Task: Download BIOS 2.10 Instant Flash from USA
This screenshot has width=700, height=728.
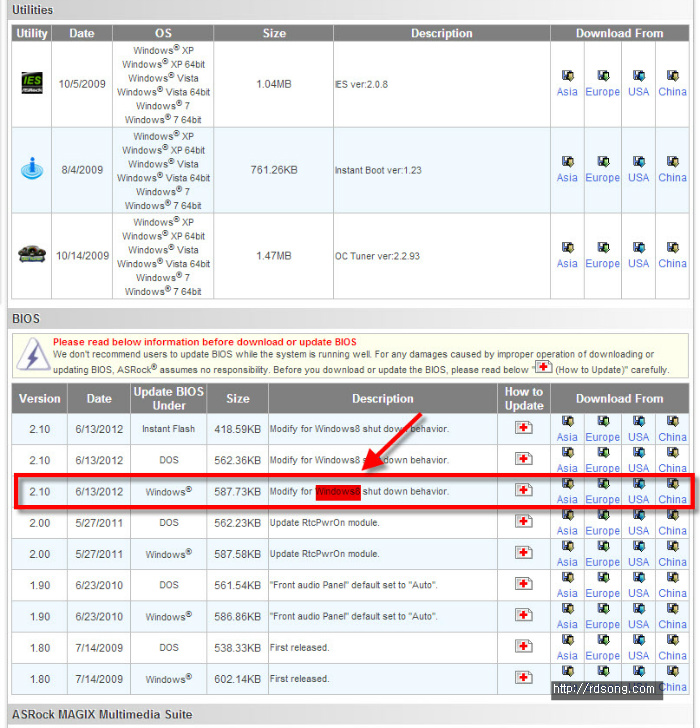Action: coord(638,429)
